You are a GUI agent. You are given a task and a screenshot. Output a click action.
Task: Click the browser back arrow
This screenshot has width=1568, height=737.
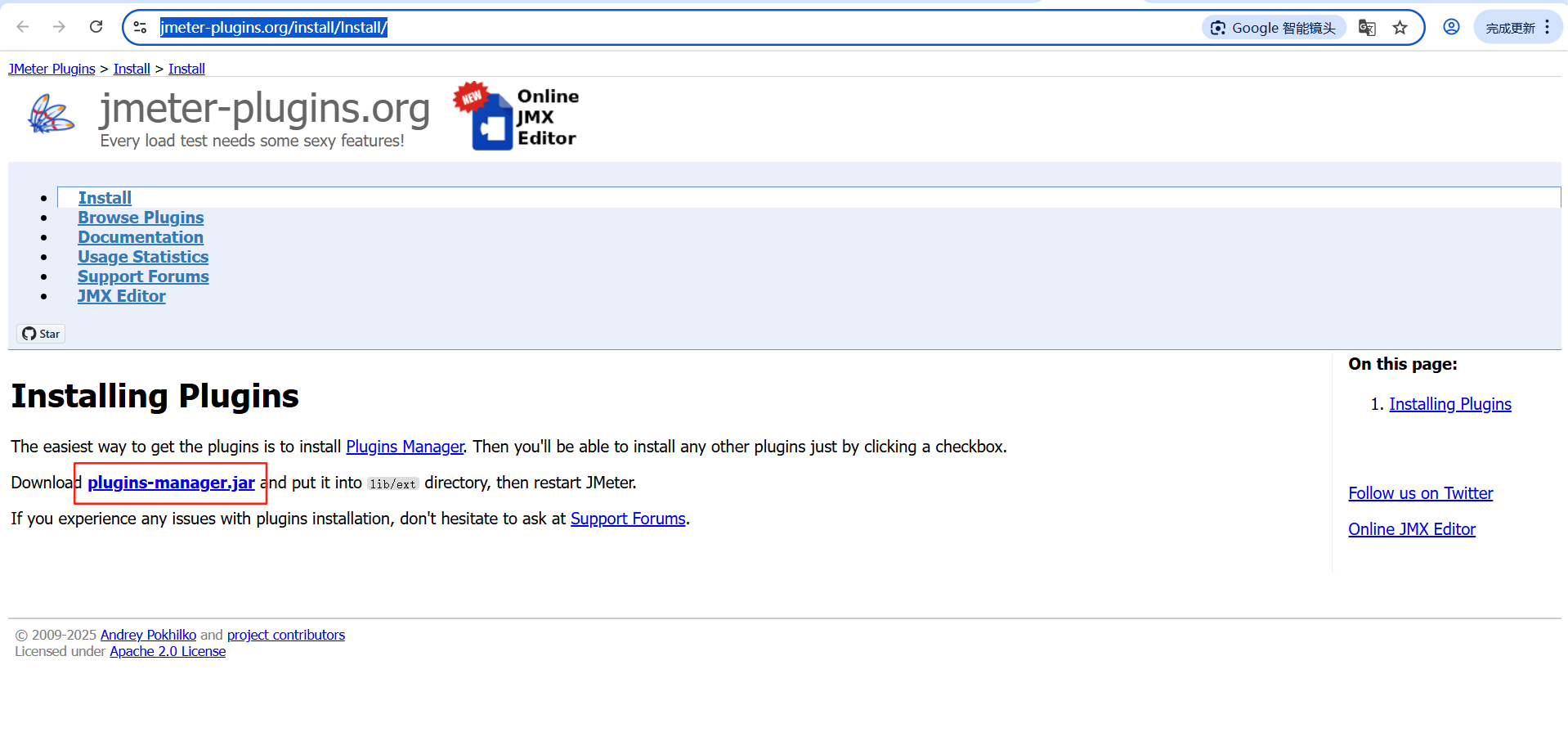23,27
